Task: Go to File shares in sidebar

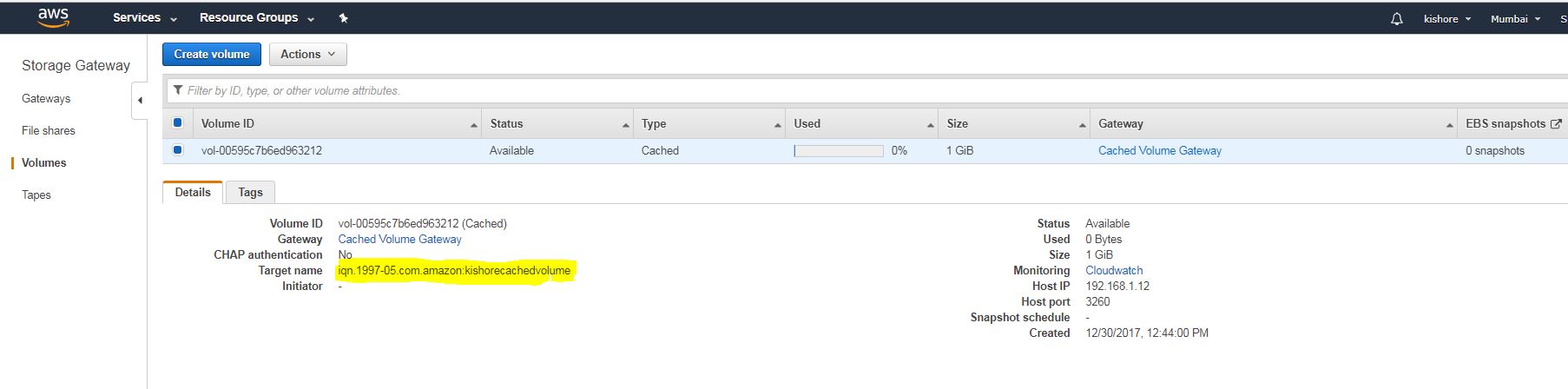Action: [x=49, y=130]
